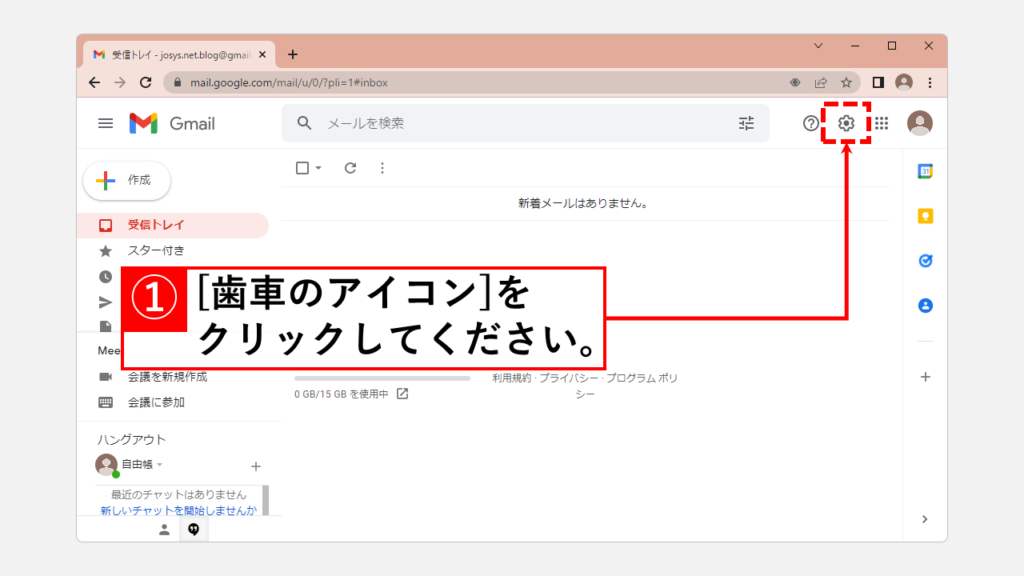Bookmark this page with star icon
The height and width of the screenshot is (576, 1024).
[846, 82]
